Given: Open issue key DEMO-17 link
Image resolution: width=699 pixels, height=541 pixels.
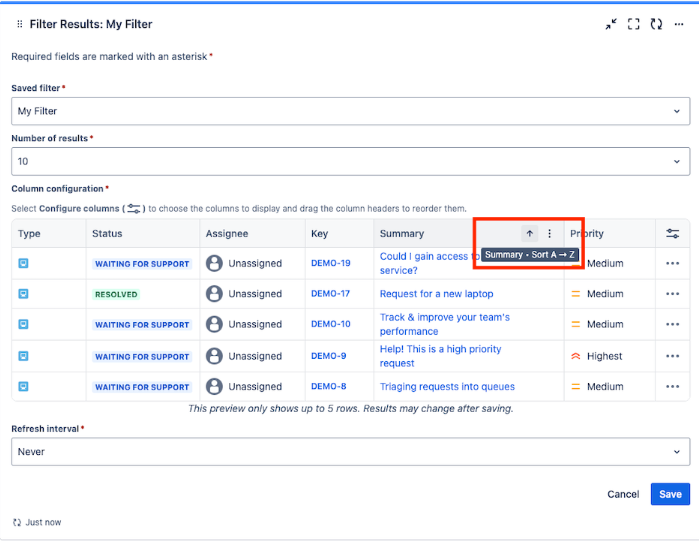Looking at the screenshot, I should pyautogui.click(x=330, y=294).
